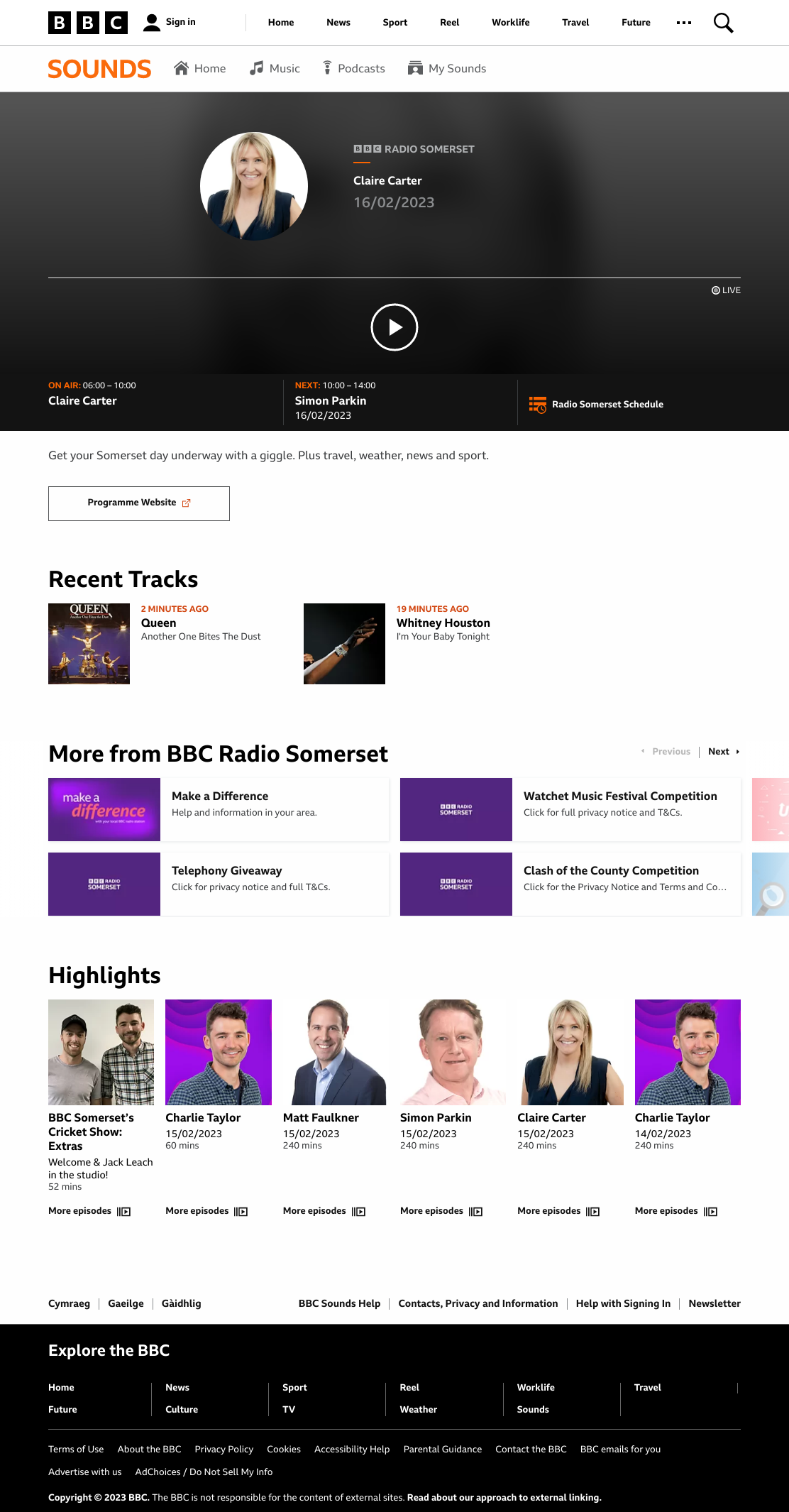
Task: Open Queen album artwork thumbnail
Action: 89,644
